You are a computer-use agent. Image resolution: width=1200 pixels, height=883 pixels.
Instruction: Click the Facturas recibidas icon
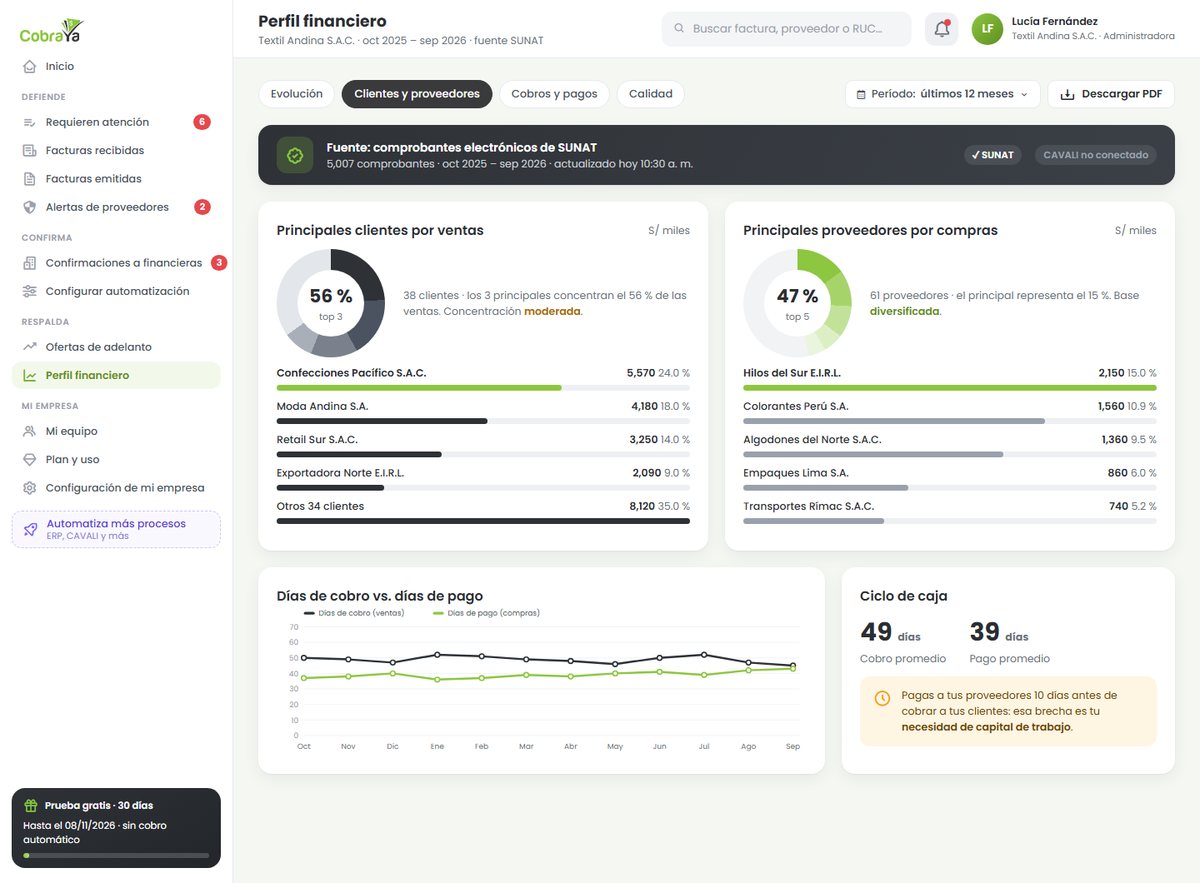[x=29, y=150]
